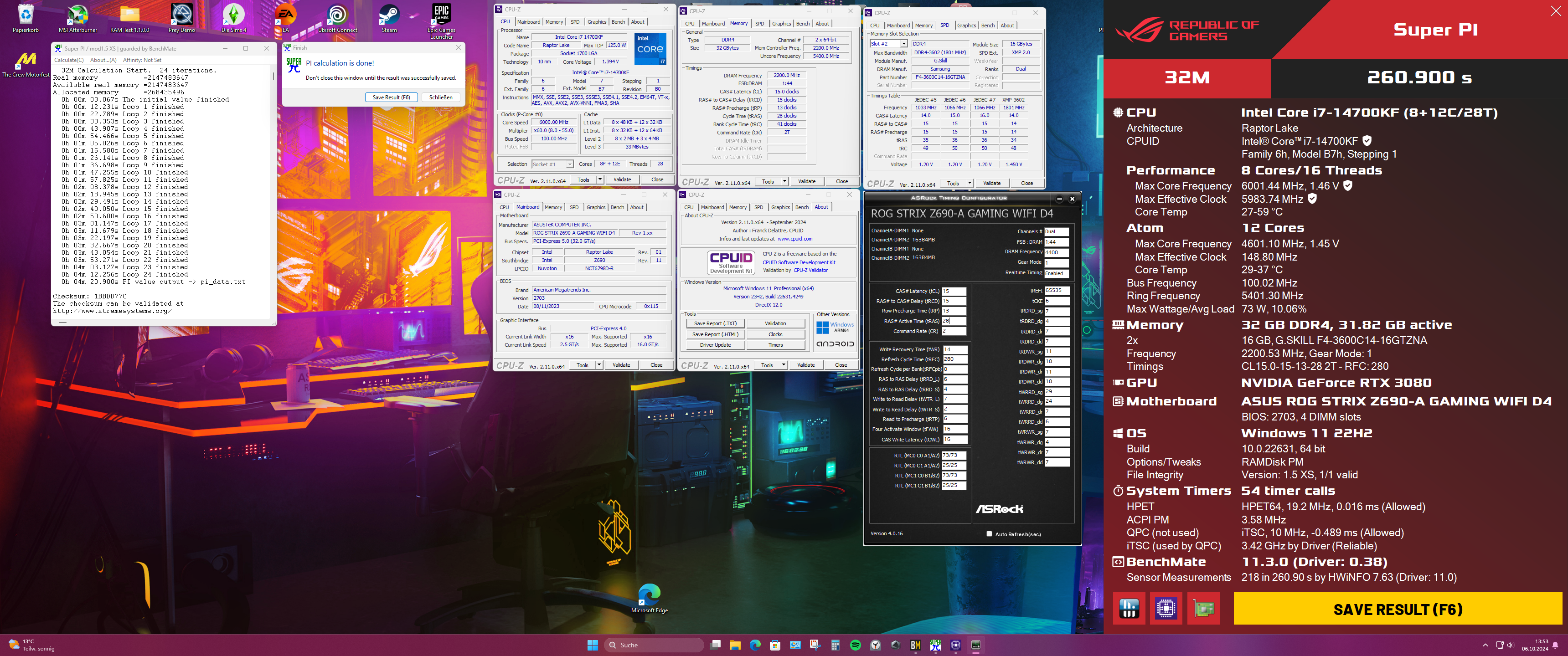Viewport: 1568px width, 656px height.
Task: Click the tRAS value input field
Action: [954, 321]
